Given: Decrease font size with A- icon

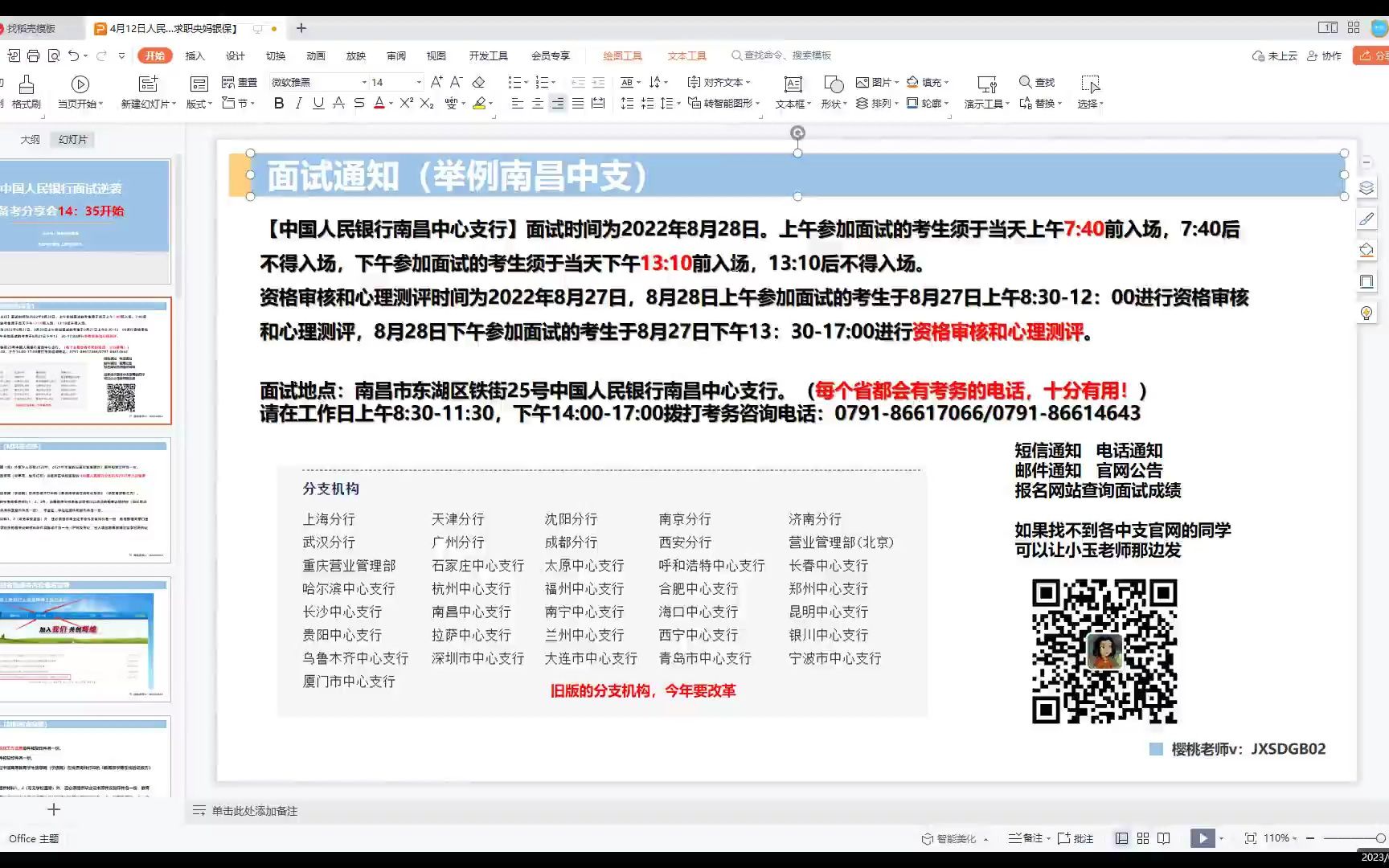Looking at the screenshot, I should (456, 82).
